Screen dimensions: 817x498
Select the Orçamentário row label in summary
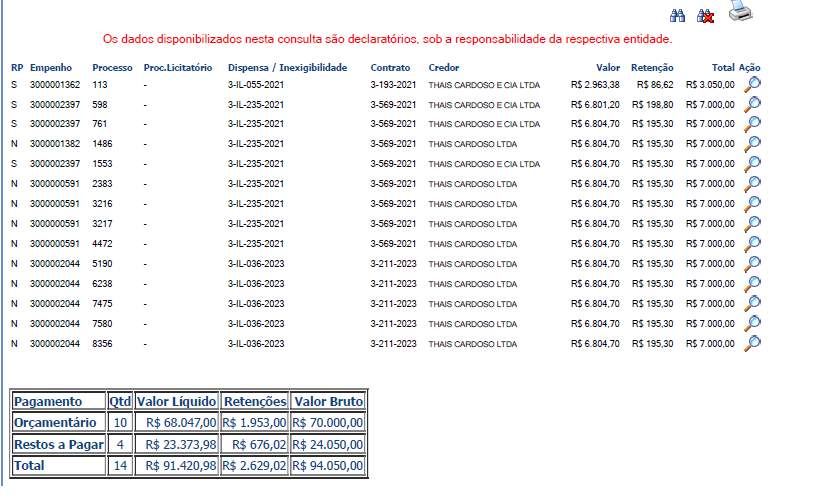(x=56, y=423)
